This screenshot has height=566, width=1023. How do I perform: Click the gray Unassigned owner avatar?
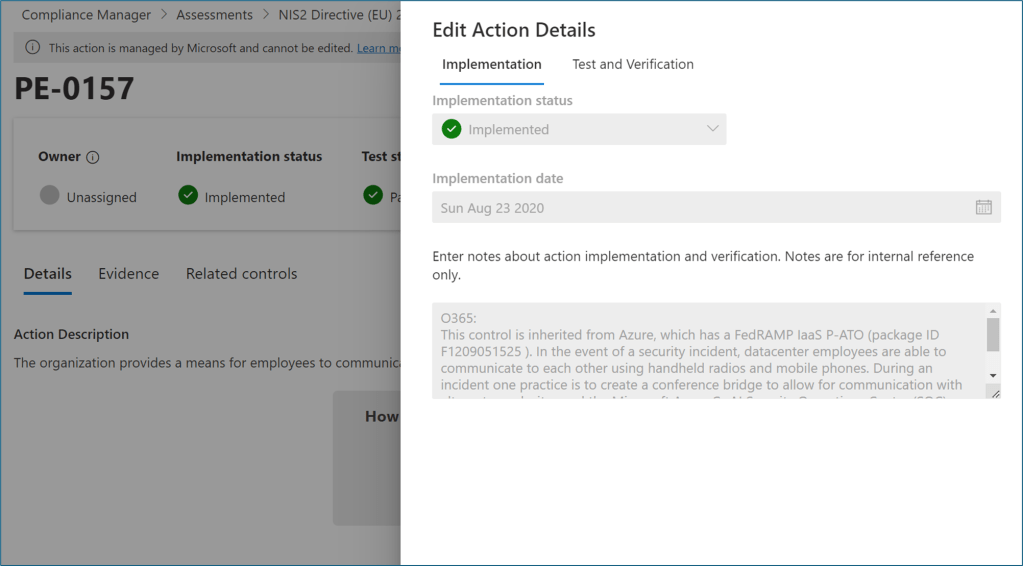(50, 196)
